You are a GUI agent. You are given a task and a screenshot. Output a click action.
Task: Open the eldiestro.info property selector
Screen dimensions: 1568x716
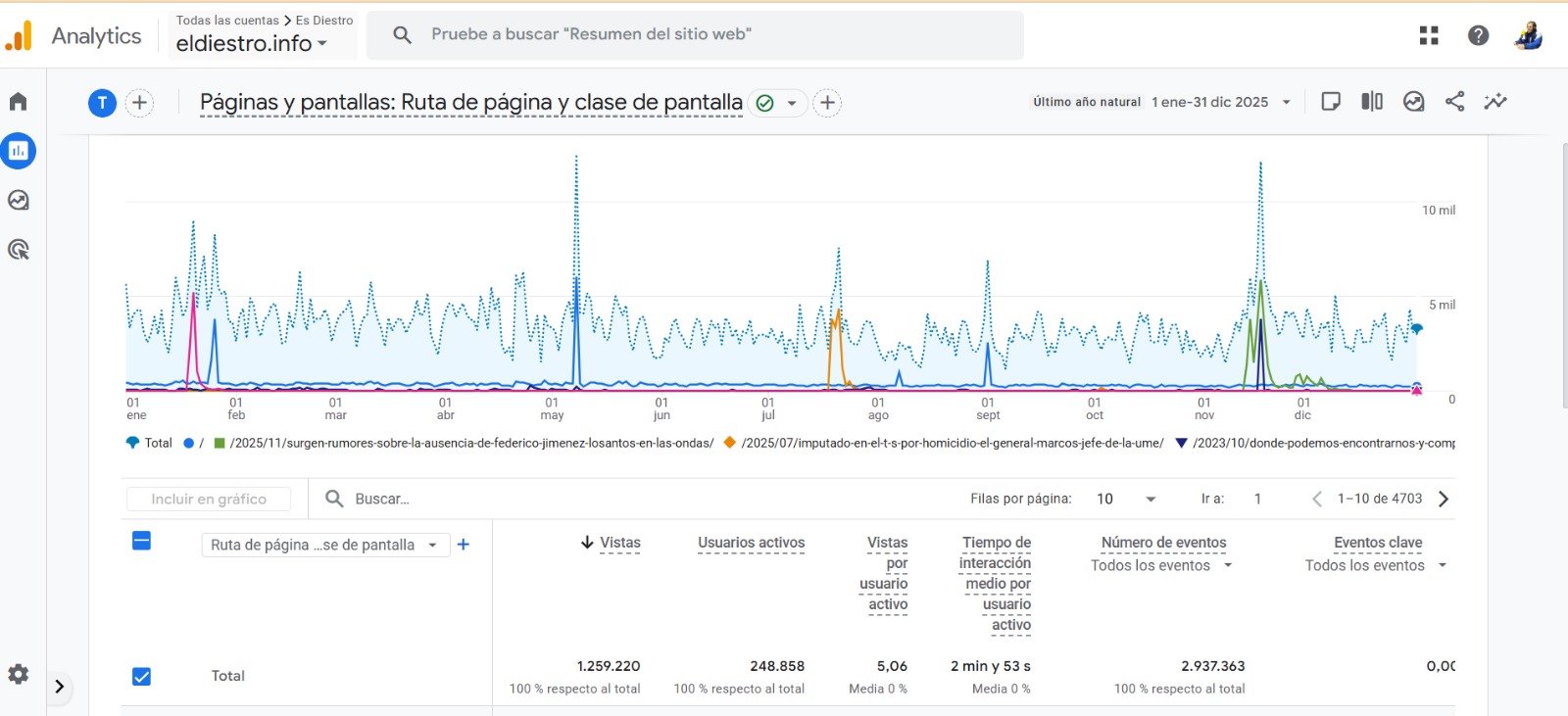251,44
